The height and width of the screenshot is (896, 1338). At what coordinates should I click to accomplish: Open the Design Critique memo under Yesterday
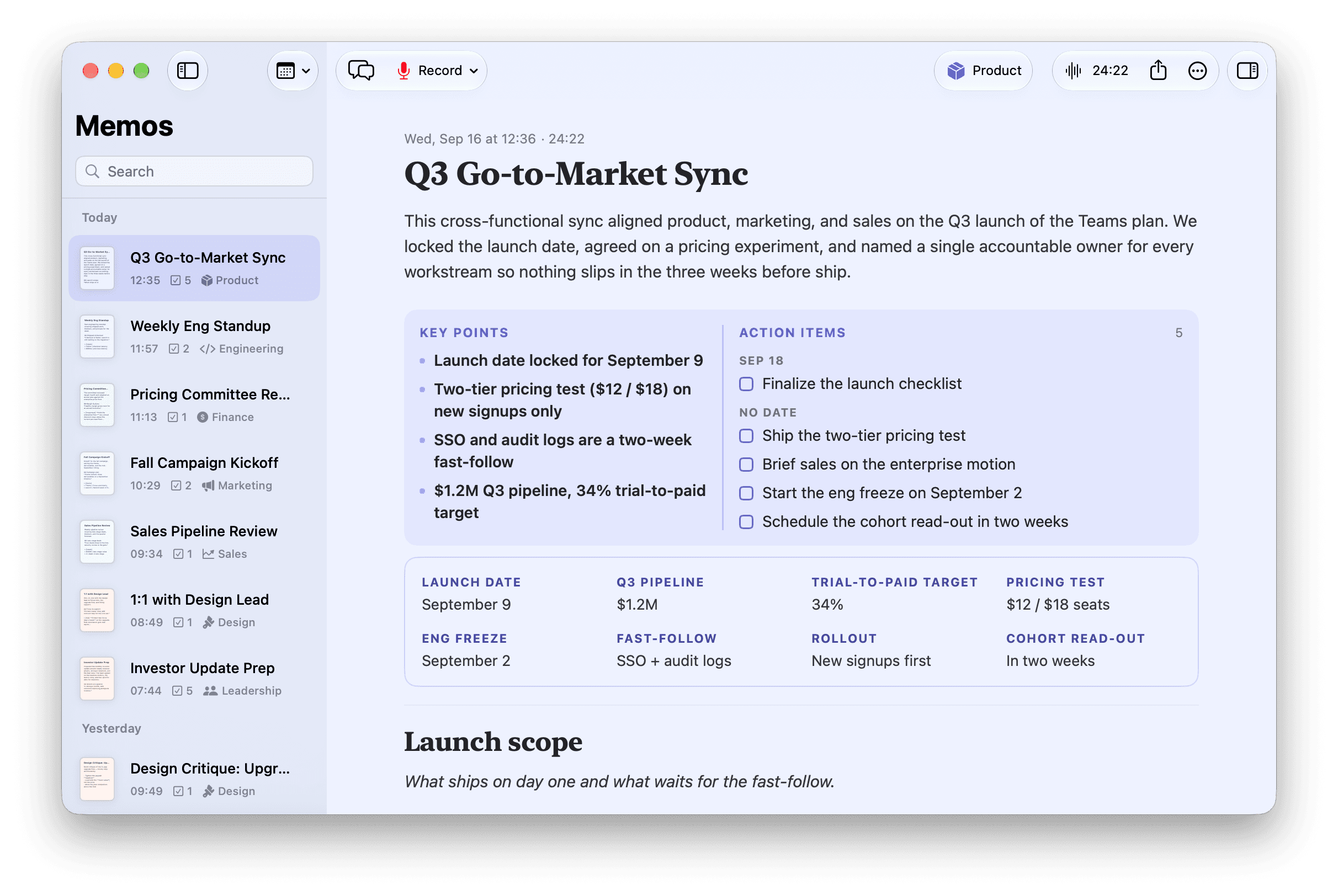tap(194, 780)
